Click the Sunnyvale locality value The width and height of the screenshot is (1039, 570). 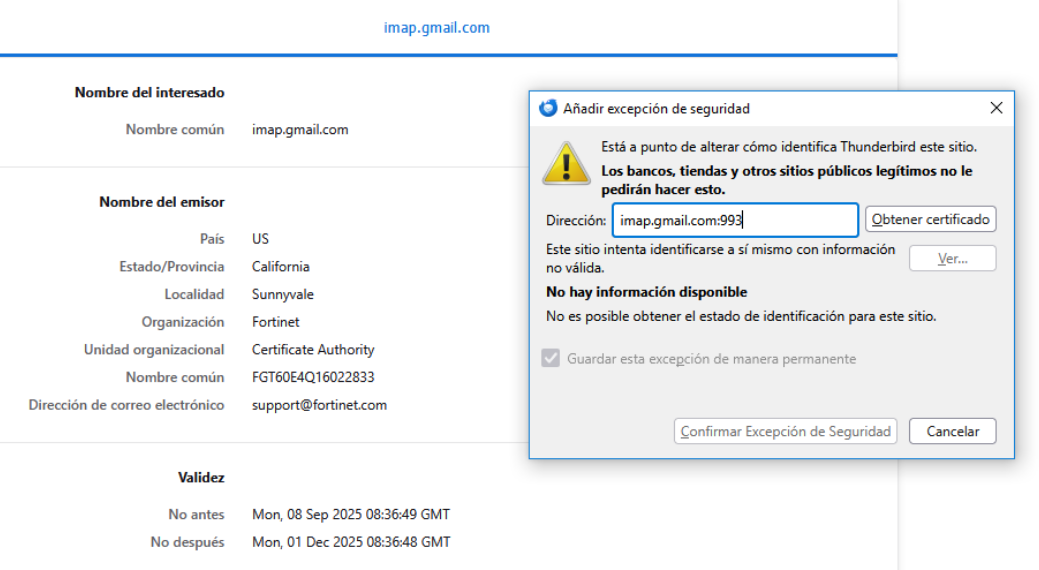click(283, 294)
